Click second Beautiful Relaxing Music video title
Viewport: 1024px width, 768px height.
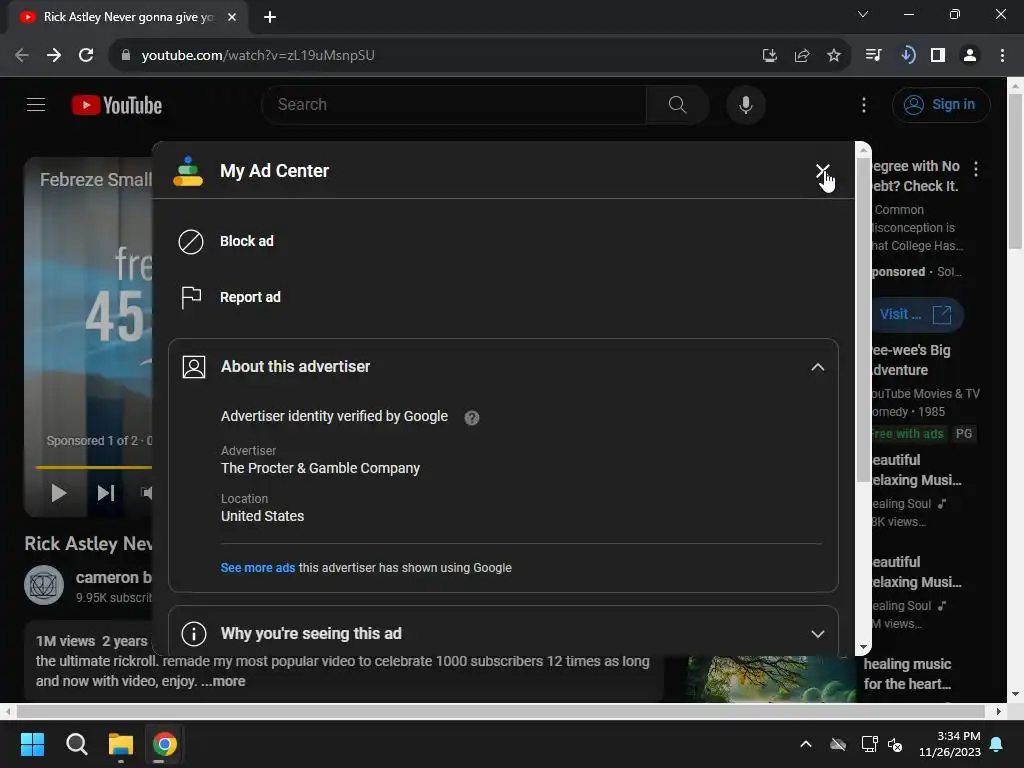pyautogui.click(x=917, y=572)
